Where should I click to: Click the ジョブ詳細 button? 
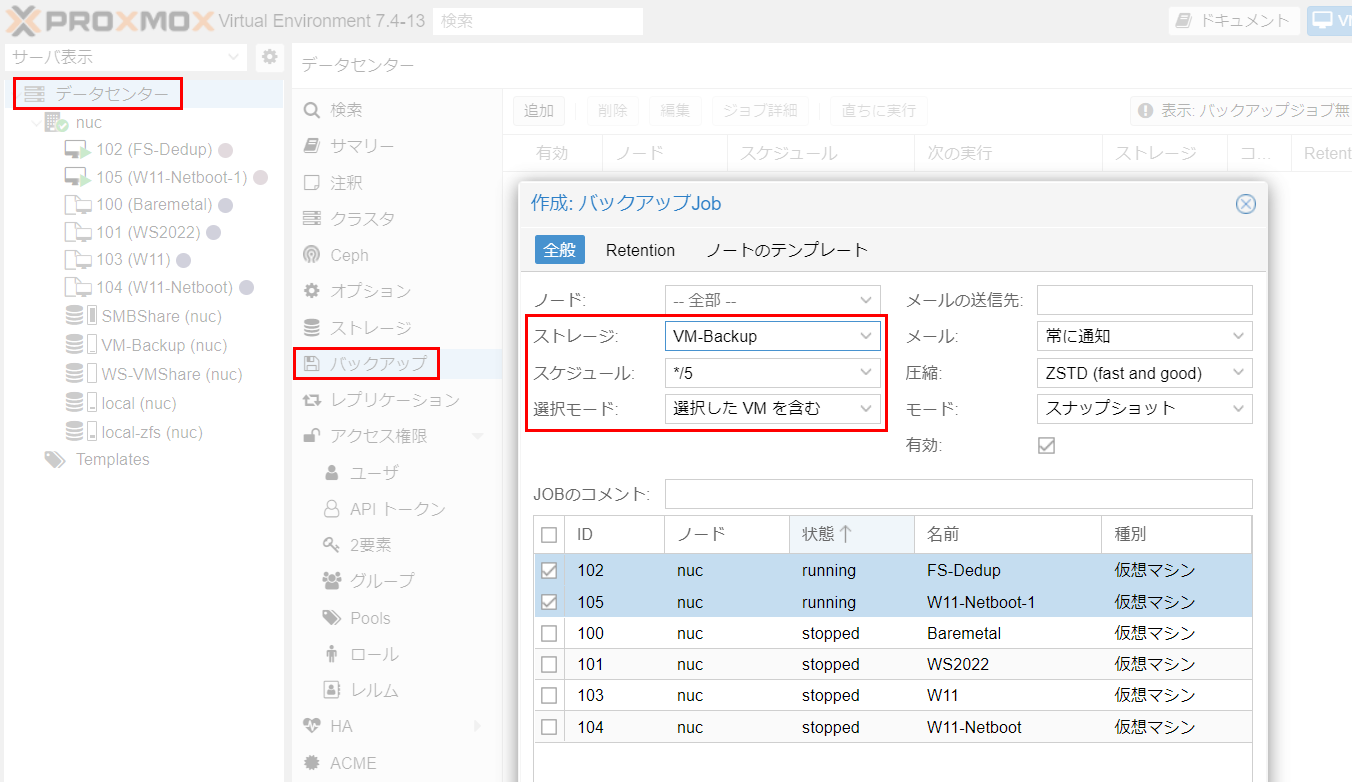[x=762, y=111]
